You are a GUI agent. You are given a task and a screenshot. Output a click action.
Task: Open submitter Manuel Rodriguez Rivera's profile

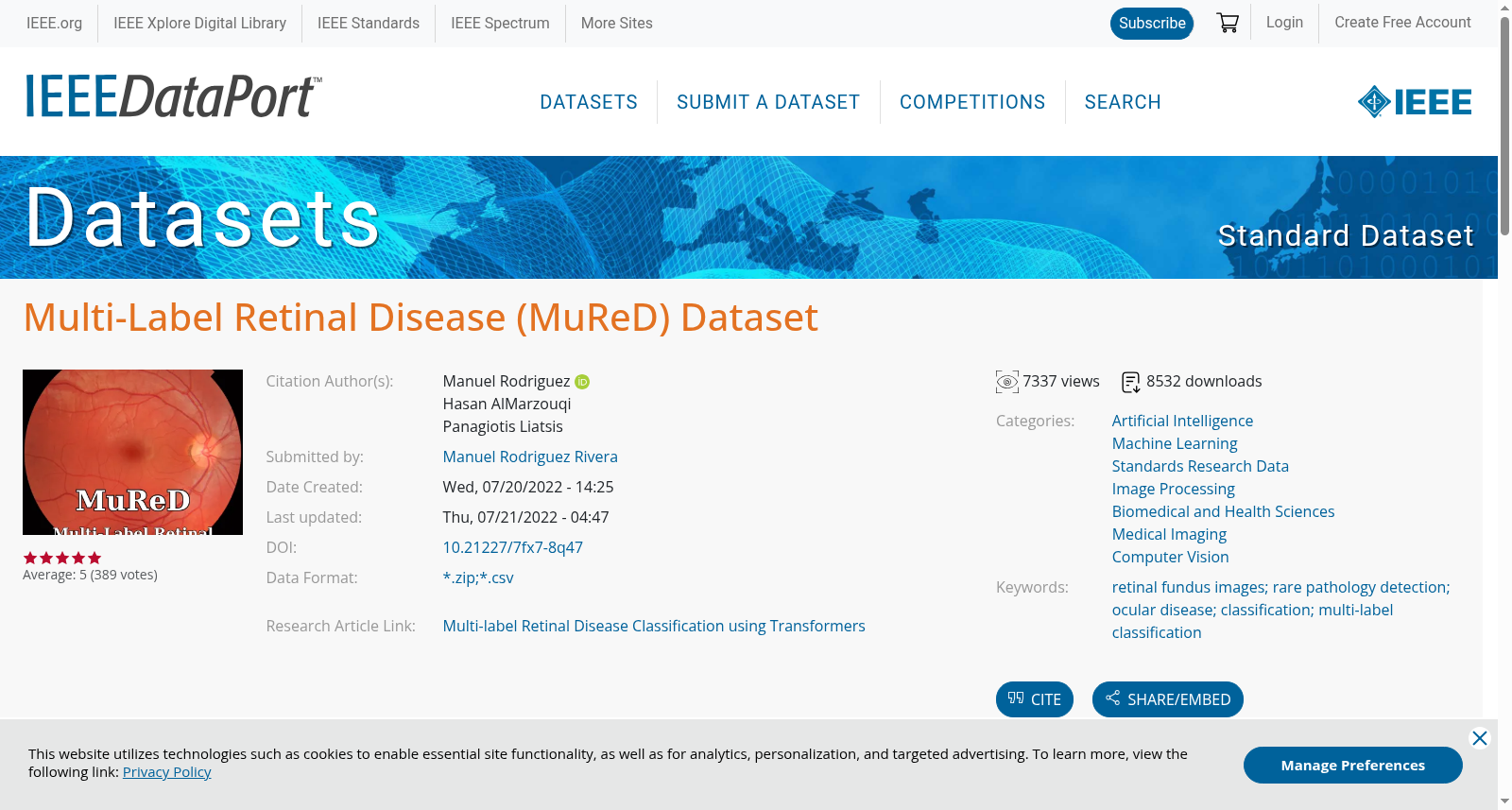(x=530, y=457)
